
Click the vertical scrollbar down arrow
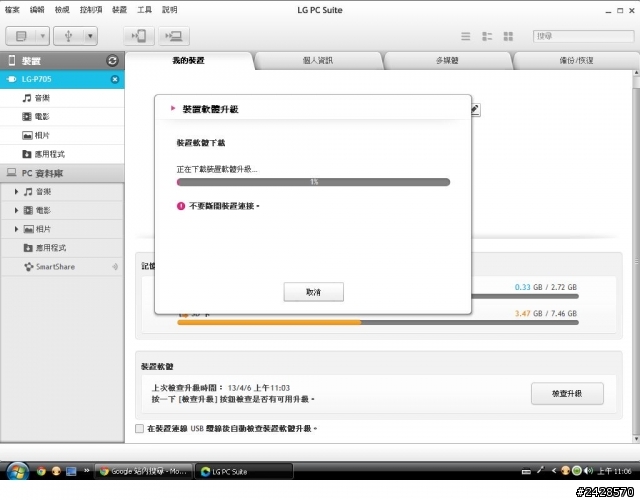pyautogui.click(x=636, y=439)
